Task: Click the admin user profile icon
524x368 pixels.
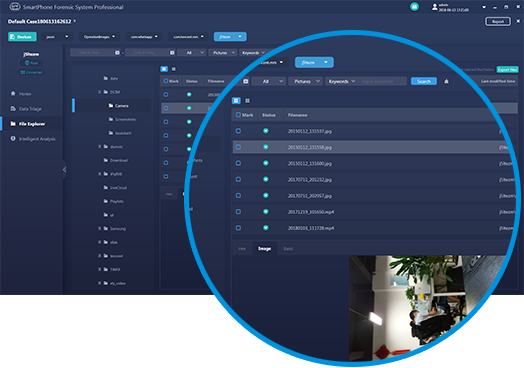Action: (x=434, y=7)
